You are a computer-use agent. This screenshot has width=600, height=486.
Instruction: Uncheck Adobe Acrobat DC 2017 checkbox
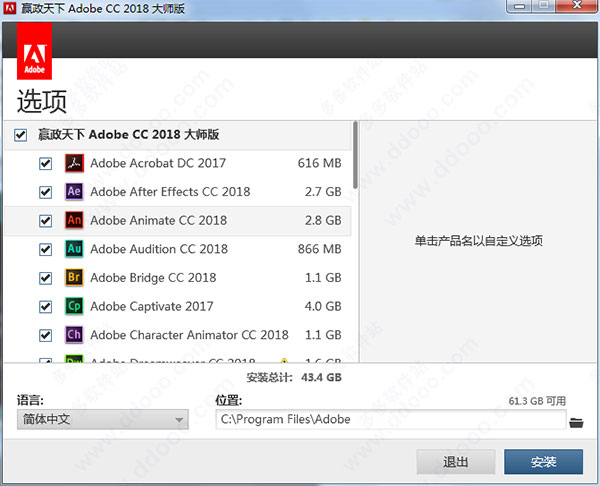coord(46,163)
